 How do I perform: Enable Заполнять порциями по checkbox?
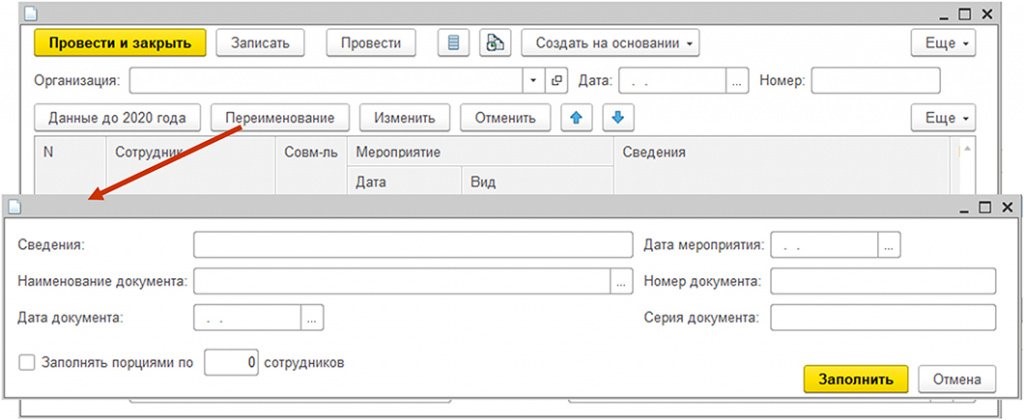[26, 363]
